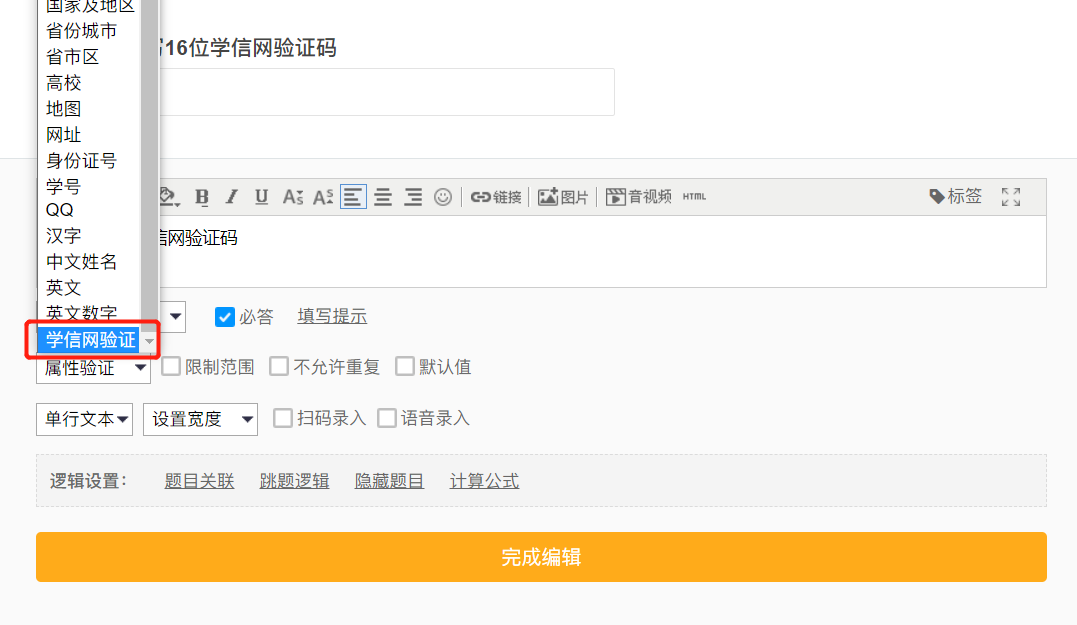Click the answer input box under the title
This screenshot has height=625, width=1077.
coord(387,92)
